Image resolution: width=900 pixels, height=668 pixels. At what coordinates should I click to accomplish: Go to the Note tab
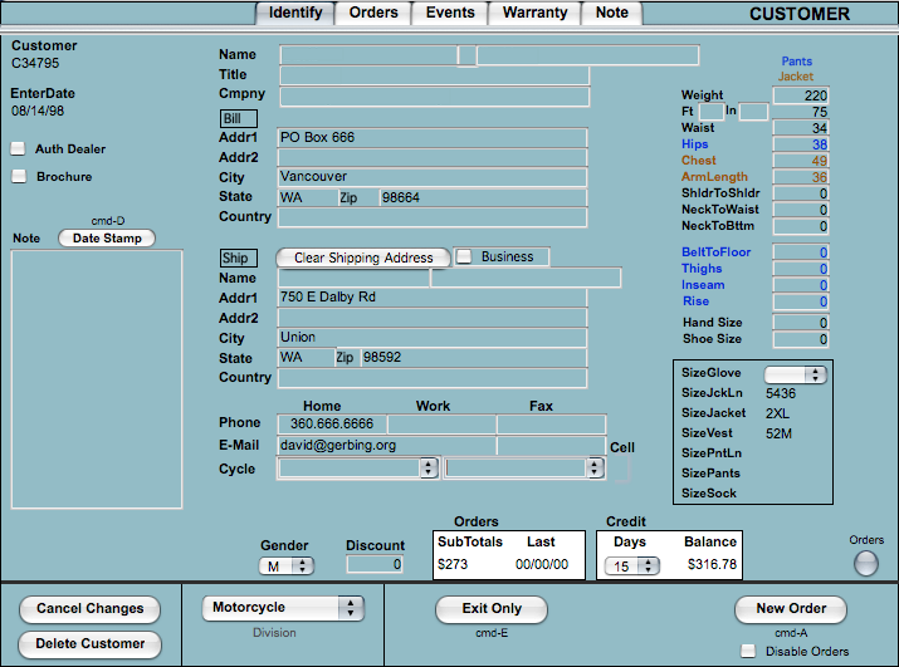(x=612, y=13)
